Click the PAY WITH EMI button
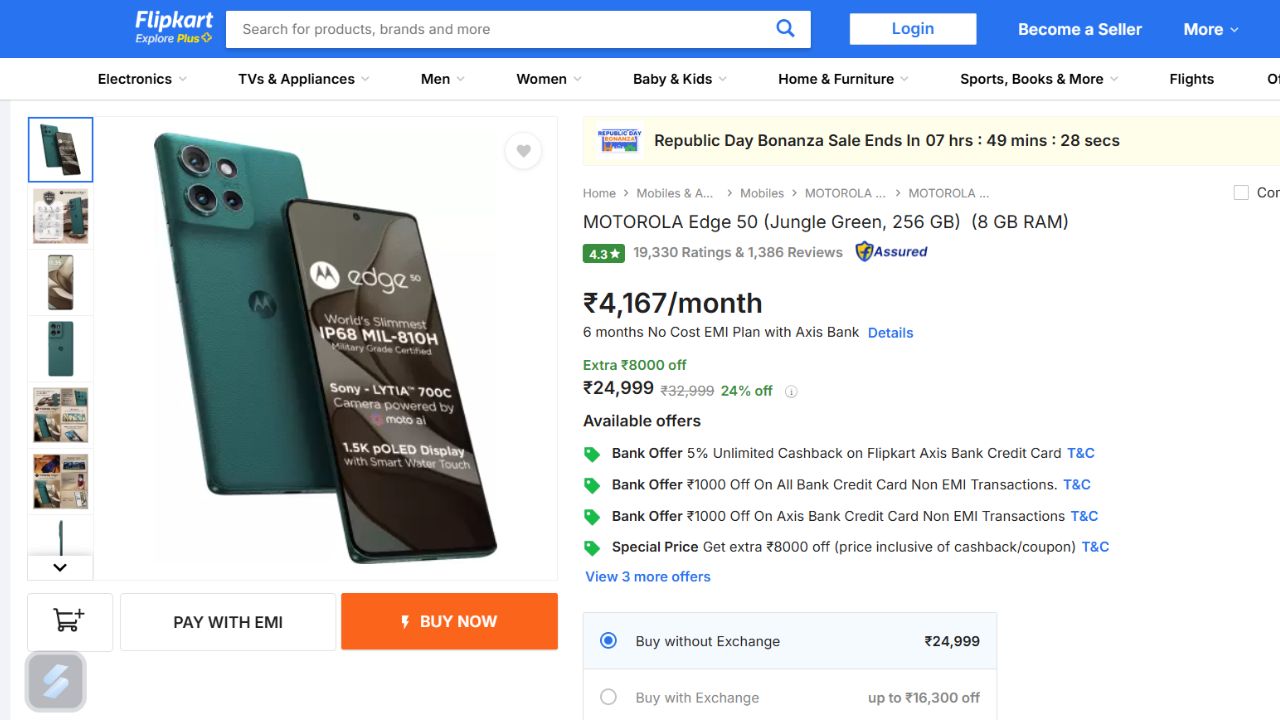 click(x=228, y=622)
